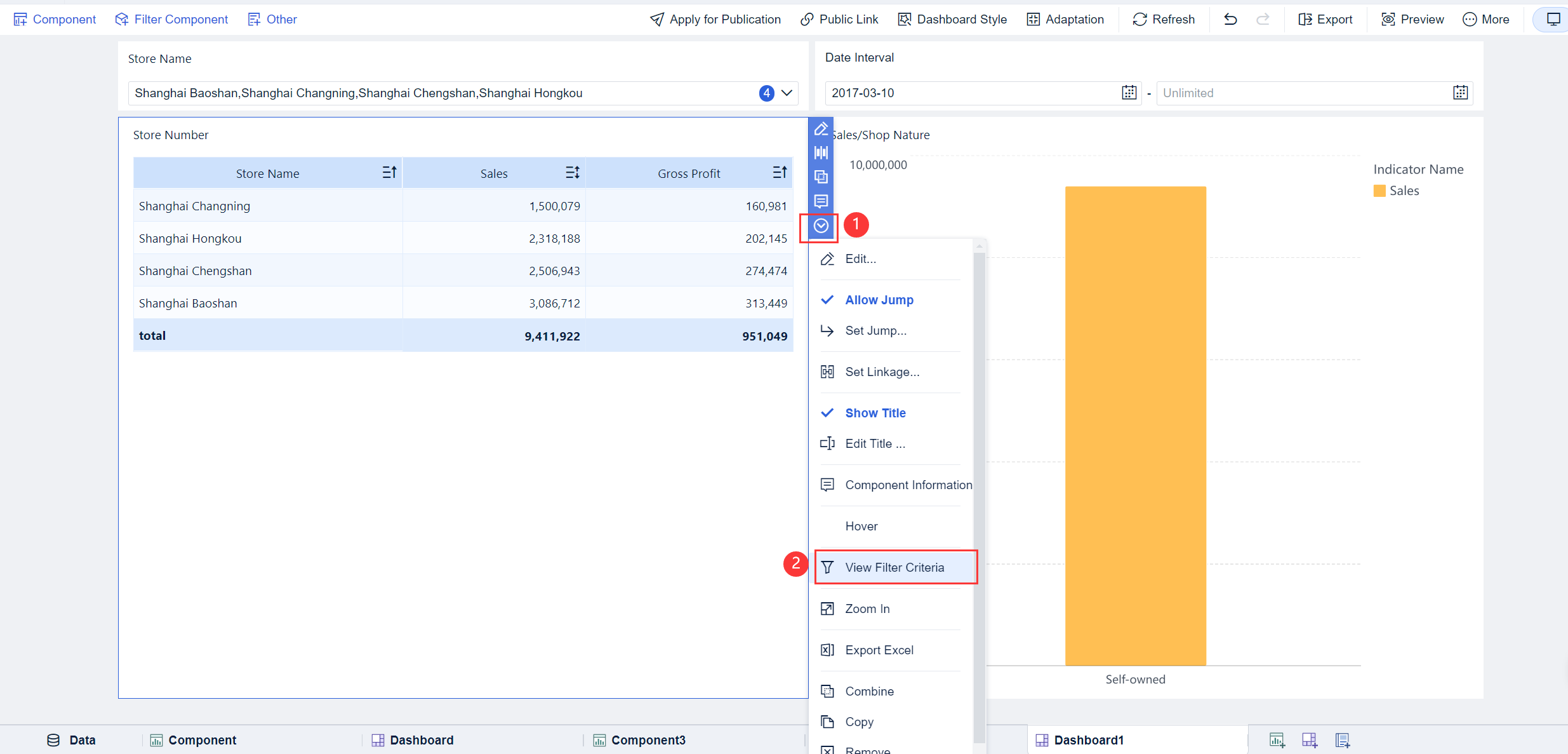Click the Copy component icon in blue toolbar

[x=821, y=177]
